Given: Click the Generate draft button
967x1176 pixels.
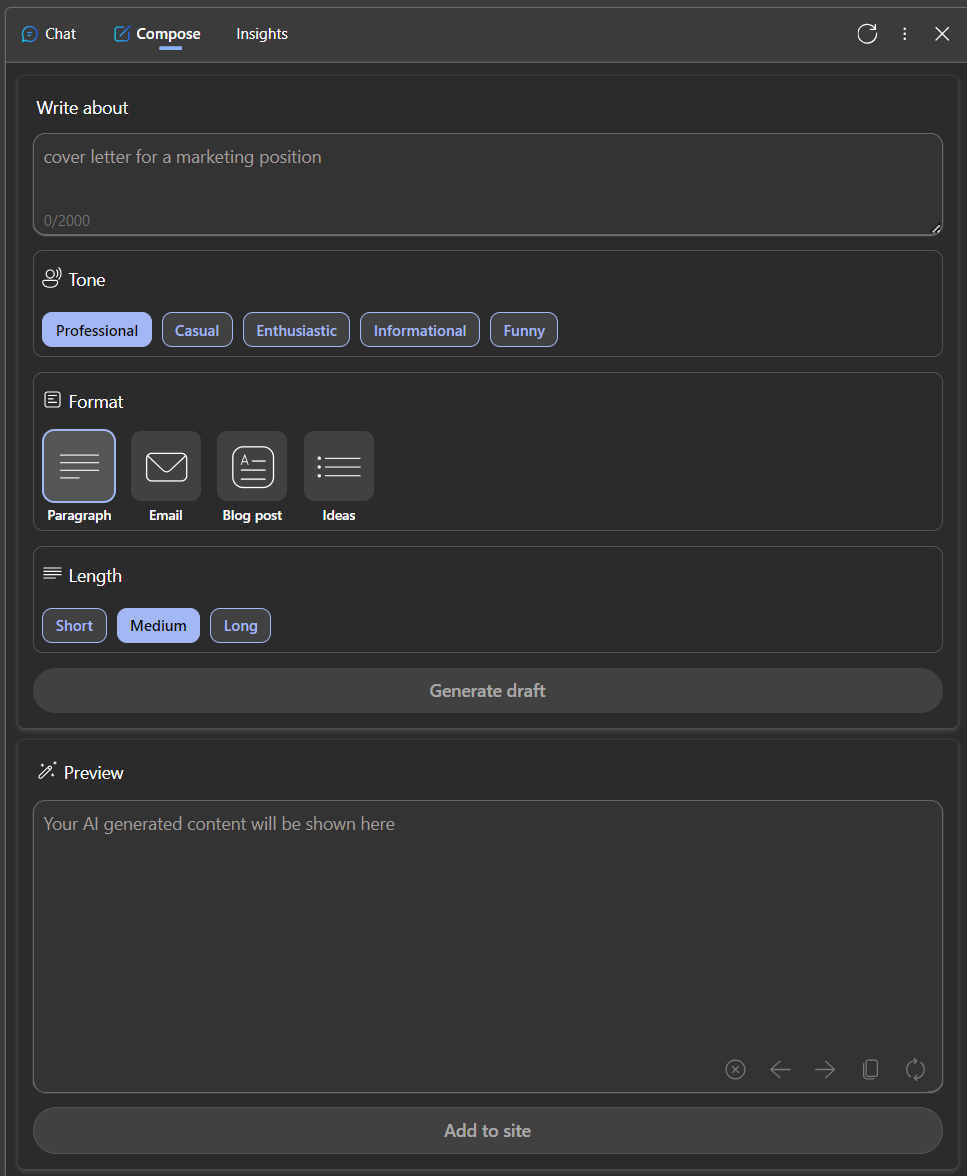Looking at the screenshot, I should point(488,691).
